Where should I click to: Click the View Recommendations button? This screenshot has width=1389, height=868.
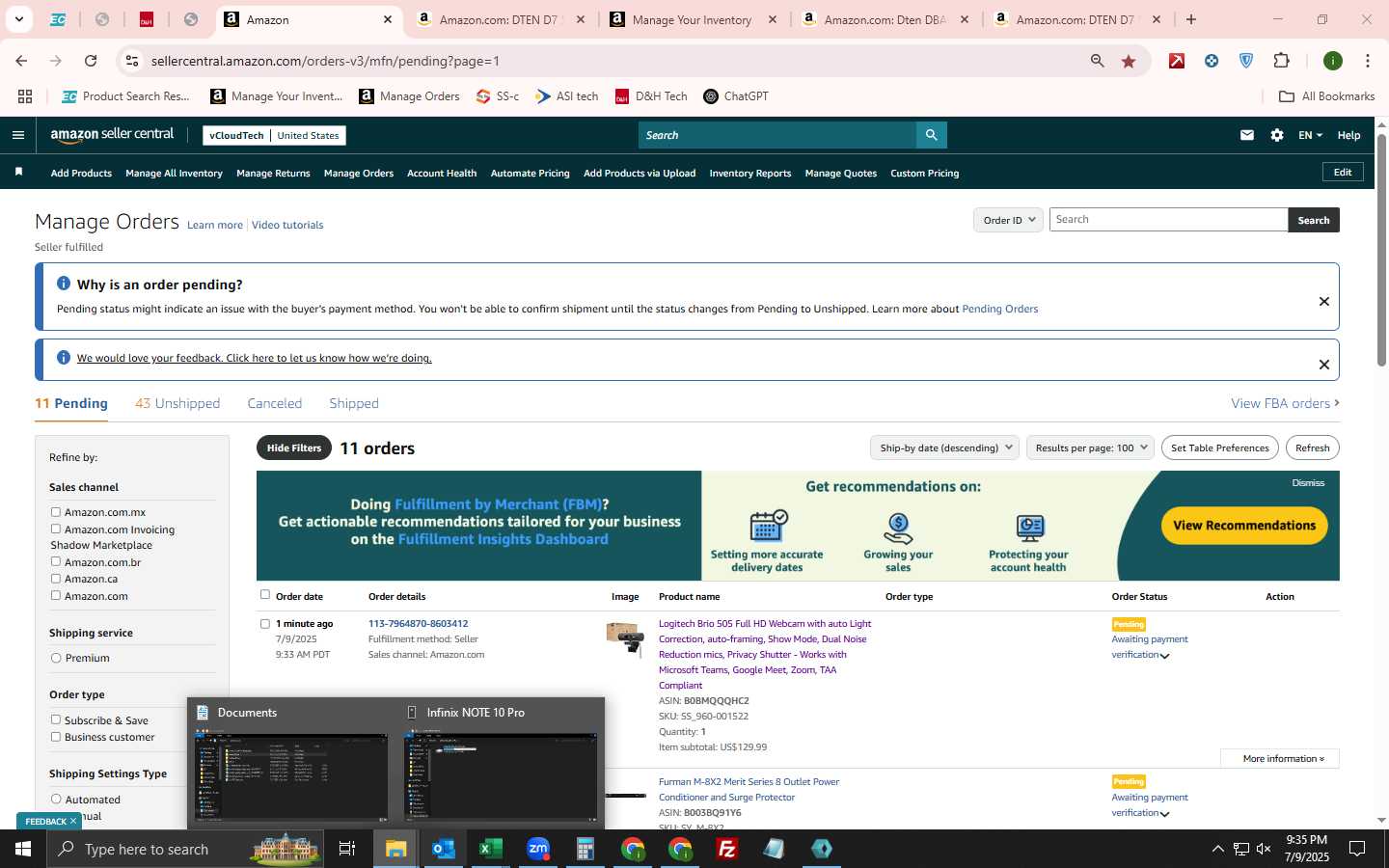coord(1244,526)
